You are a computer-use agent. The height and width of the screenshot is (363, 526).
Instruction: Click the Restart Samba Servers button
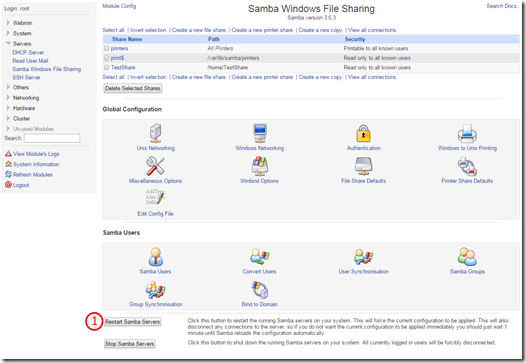[x=133, y=322]
